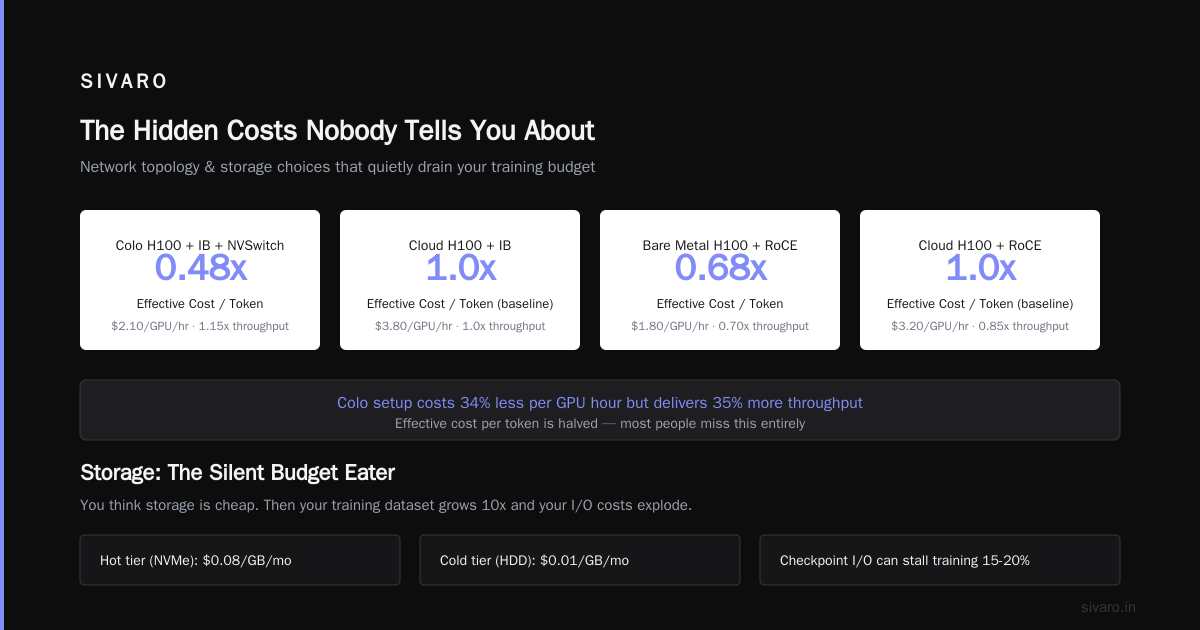Open the sivaro.in link
The image size is (1200, 630).
(1109, 607)
